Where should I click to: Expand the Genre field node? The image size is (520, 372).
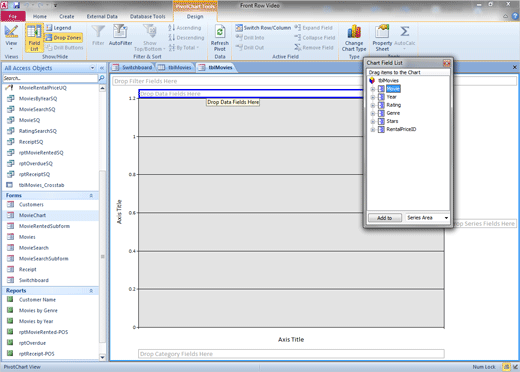373,113
